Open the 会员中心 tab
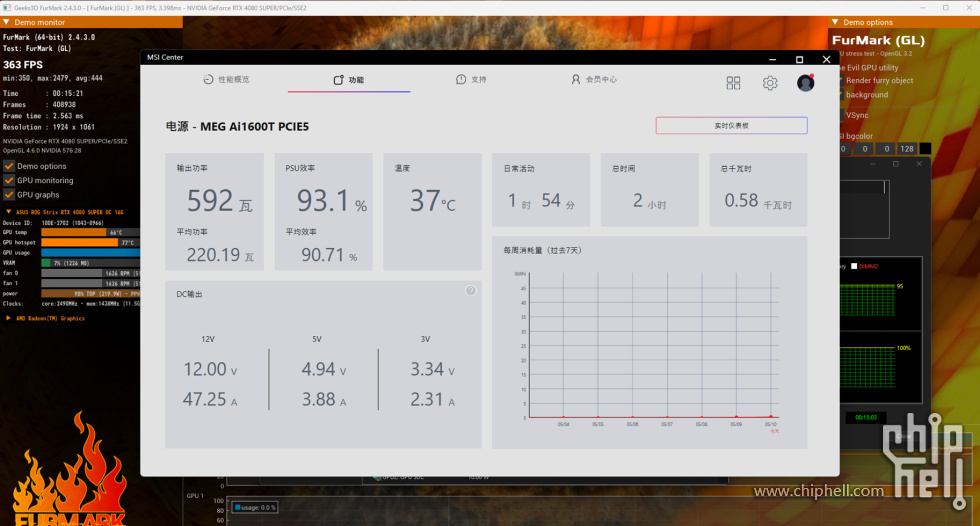 [594, 79]
